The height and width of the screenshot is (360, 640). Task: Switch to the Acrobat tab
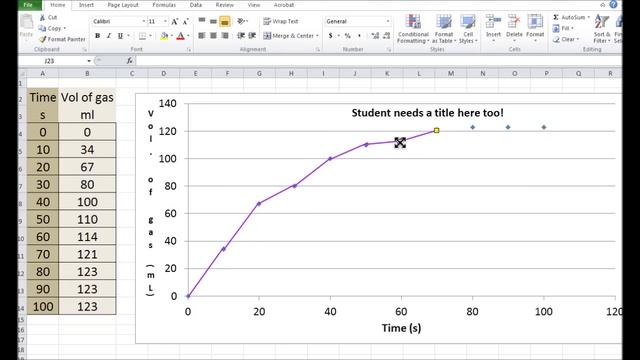tap(284, 5)
